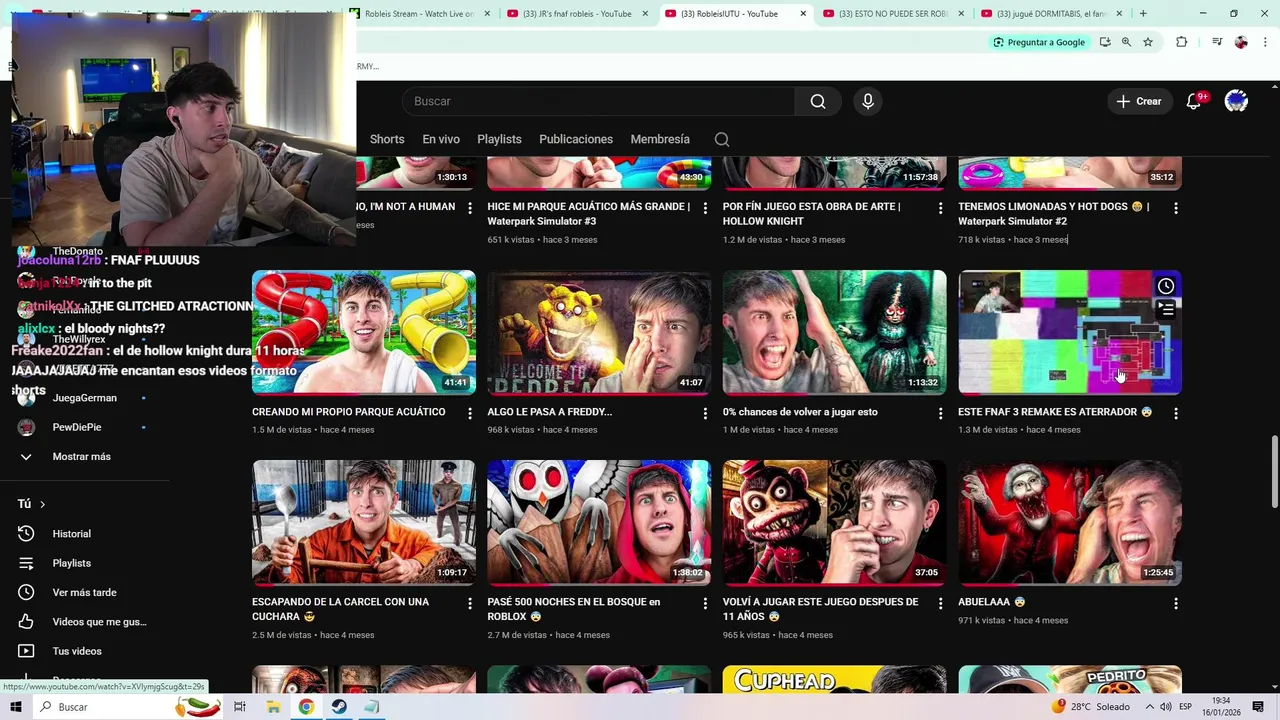
Task: Open 0% chances de volver thumbnail
Action: [x=834, y=332]
